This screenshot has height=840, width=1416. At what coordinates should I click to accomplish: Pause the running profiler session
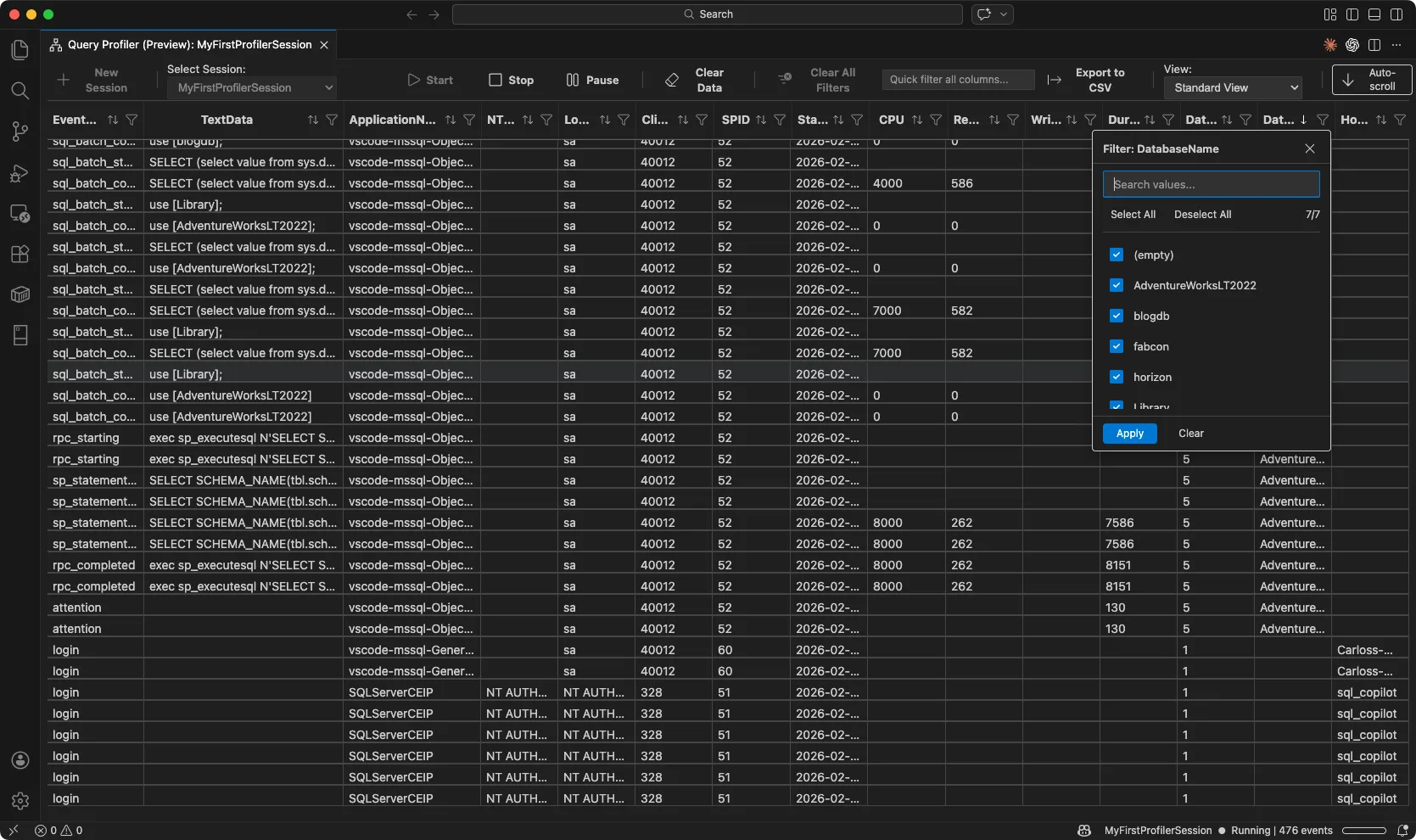[593, 80]
